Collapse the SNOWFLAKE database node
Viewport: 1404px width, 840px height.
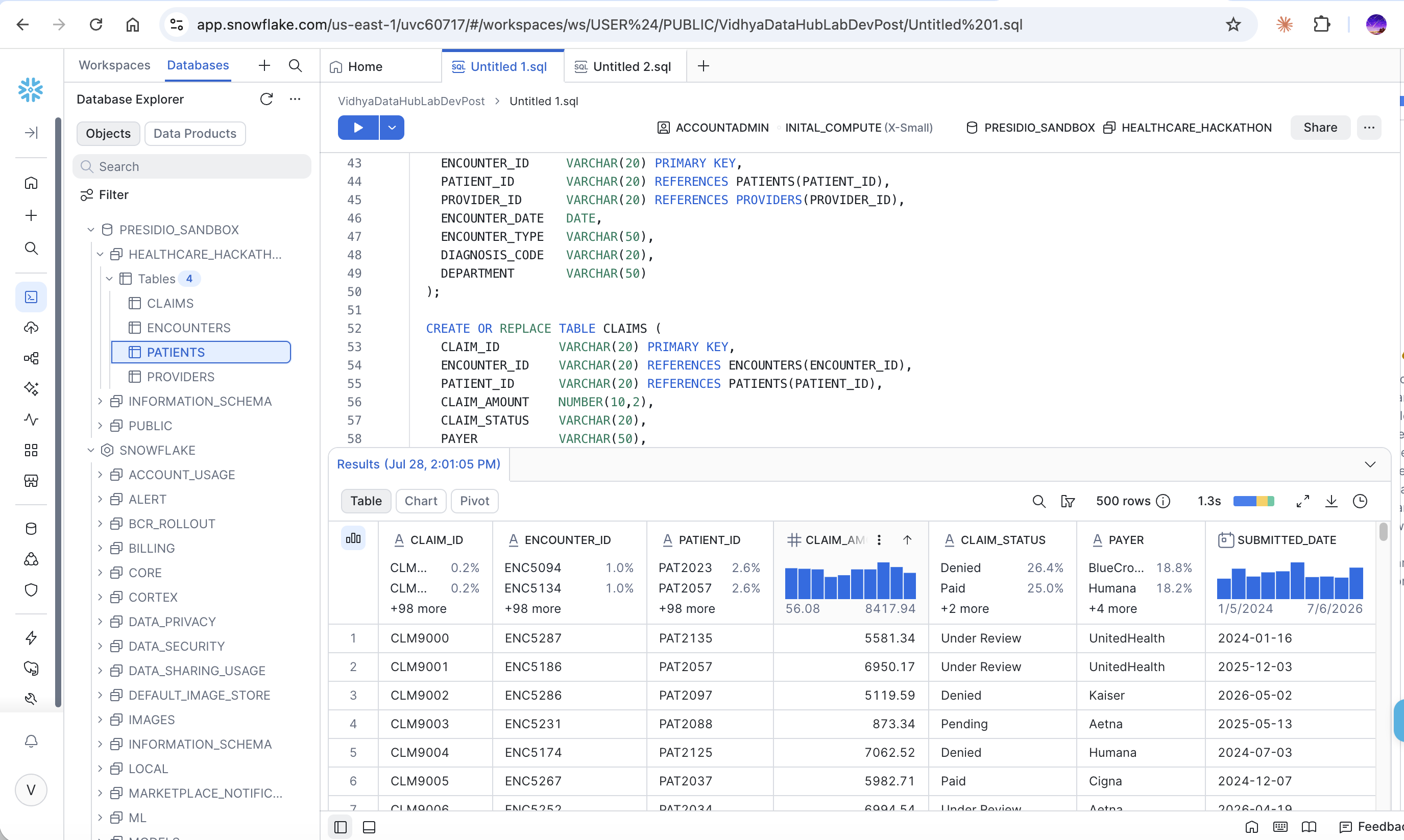[90, 450]
